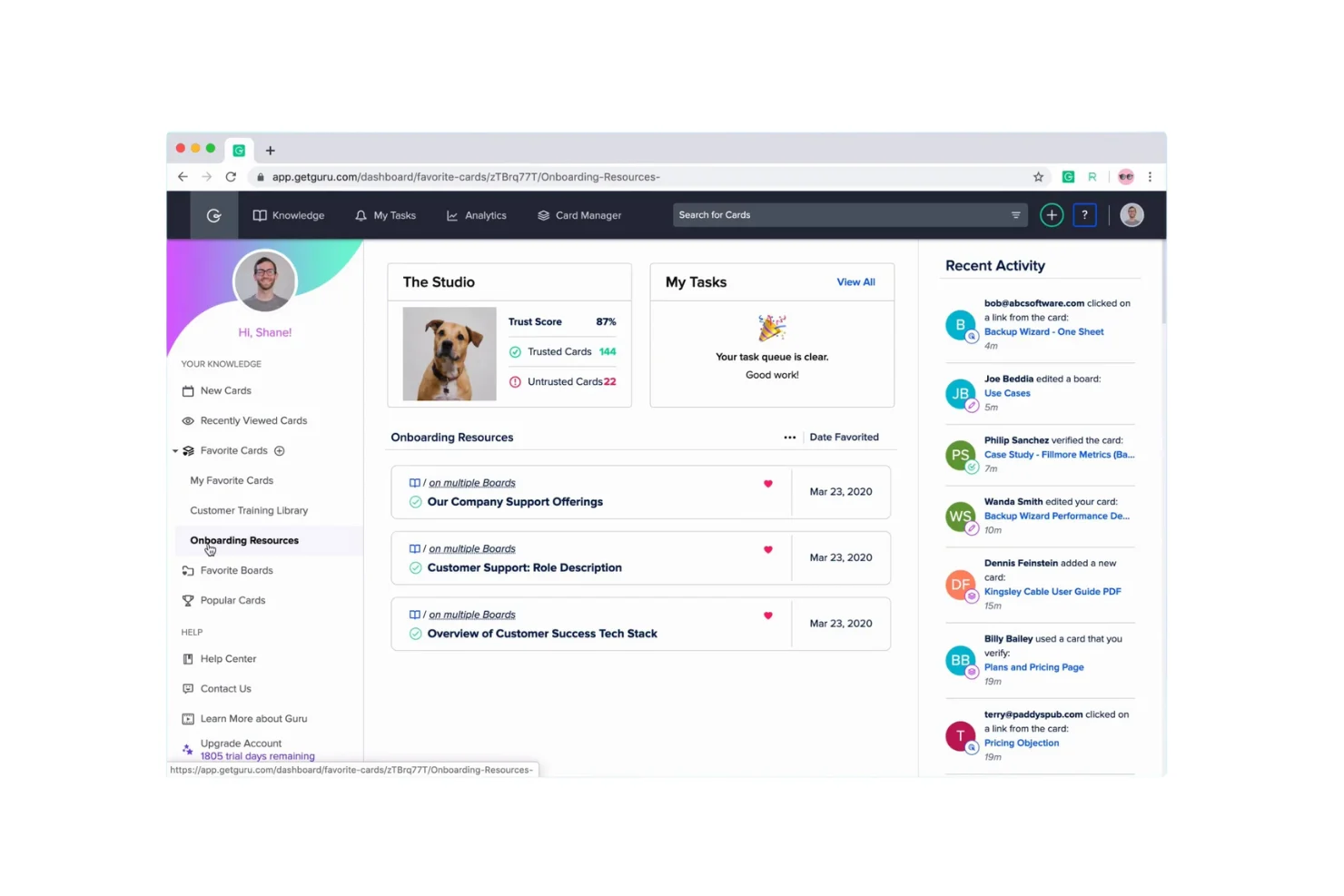Go forward with the browser forward arrow
1344x896 pixels.
(x=206, y=177)
